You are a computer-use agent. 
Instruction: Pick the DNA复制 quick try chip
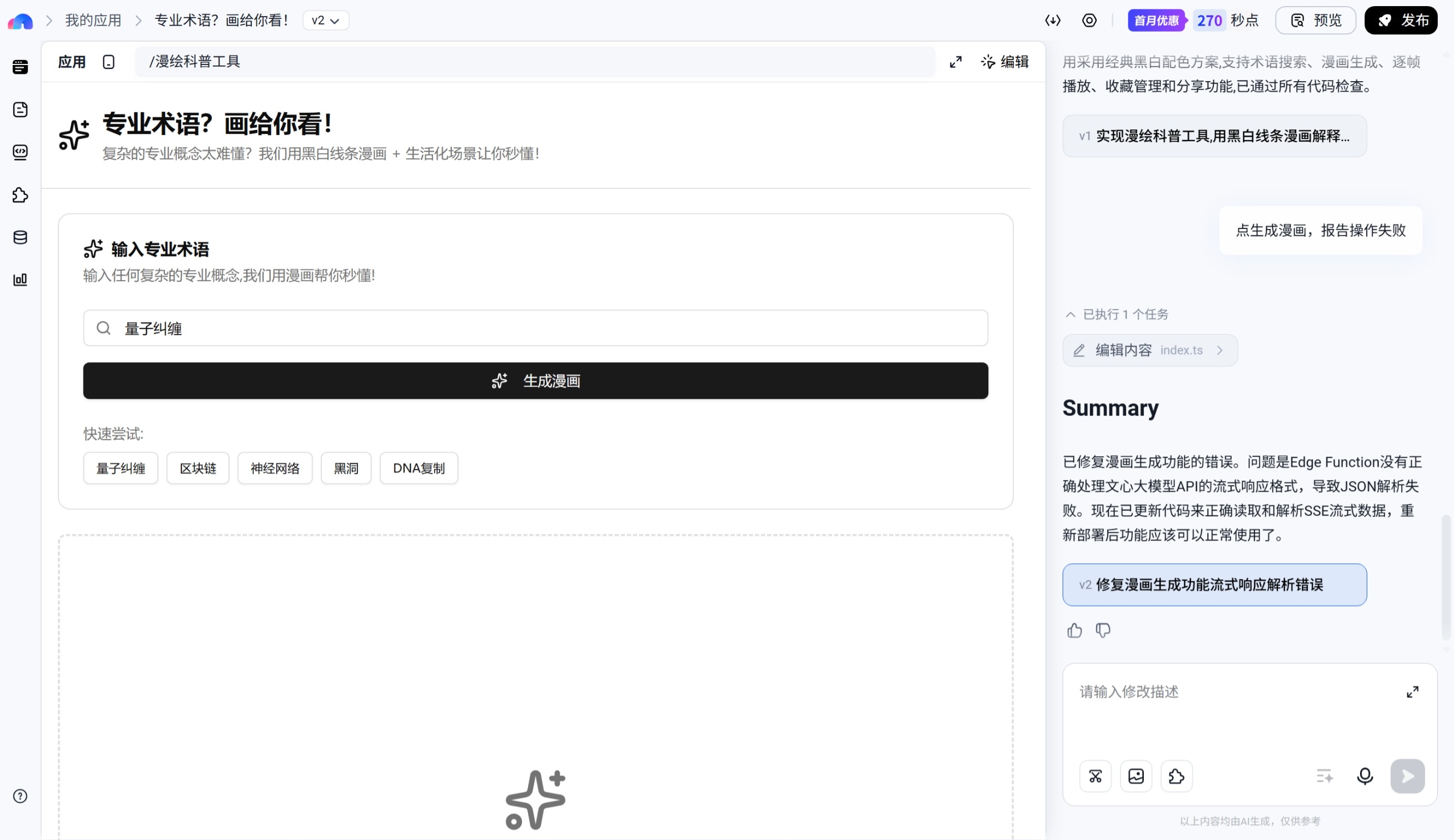(x=419, y=468)
